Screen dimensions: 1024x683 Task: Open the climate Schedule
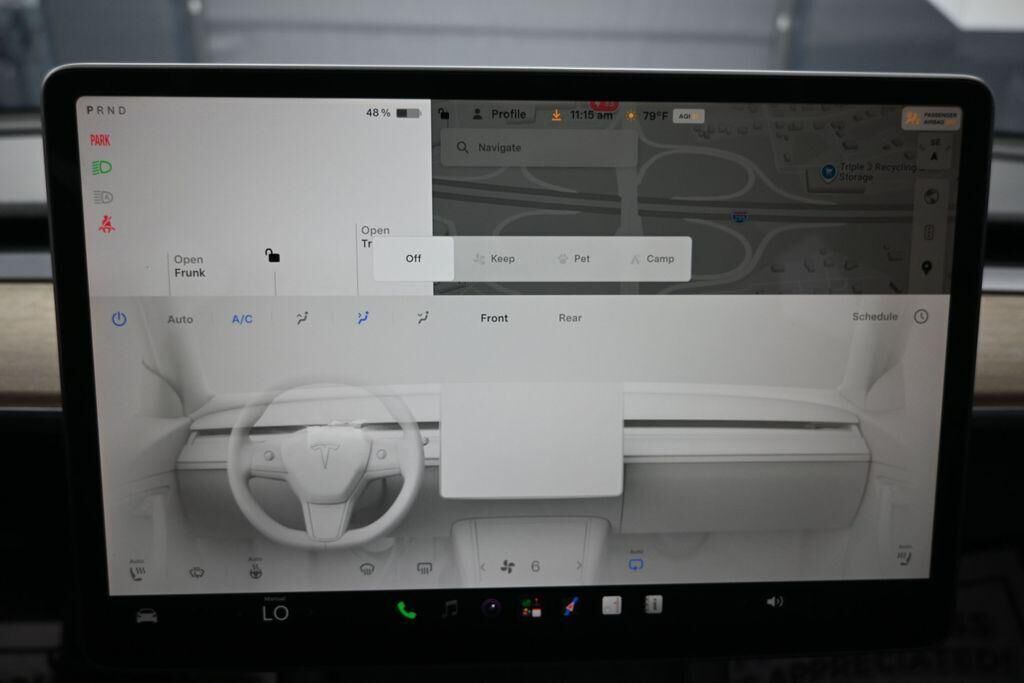pos(874,317)
